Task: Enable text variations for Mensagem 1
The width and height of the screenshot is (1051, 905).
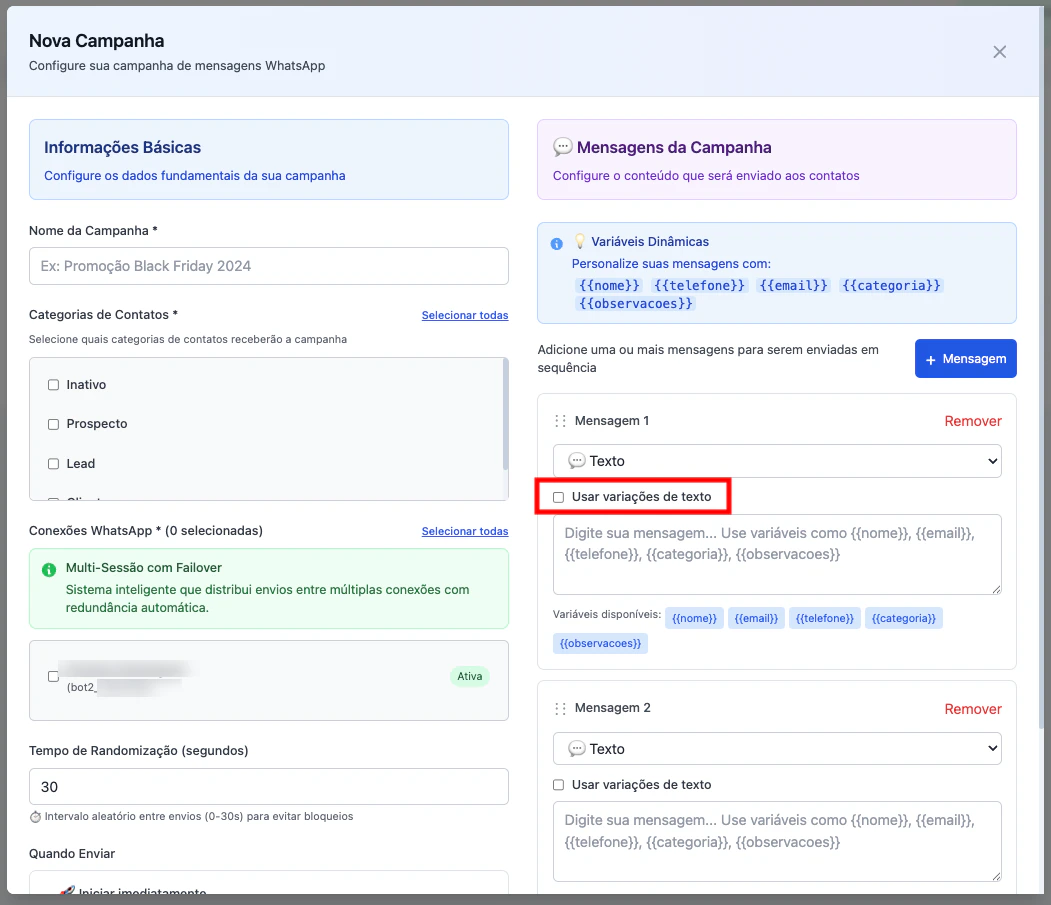Action: (x=558, y=497)
